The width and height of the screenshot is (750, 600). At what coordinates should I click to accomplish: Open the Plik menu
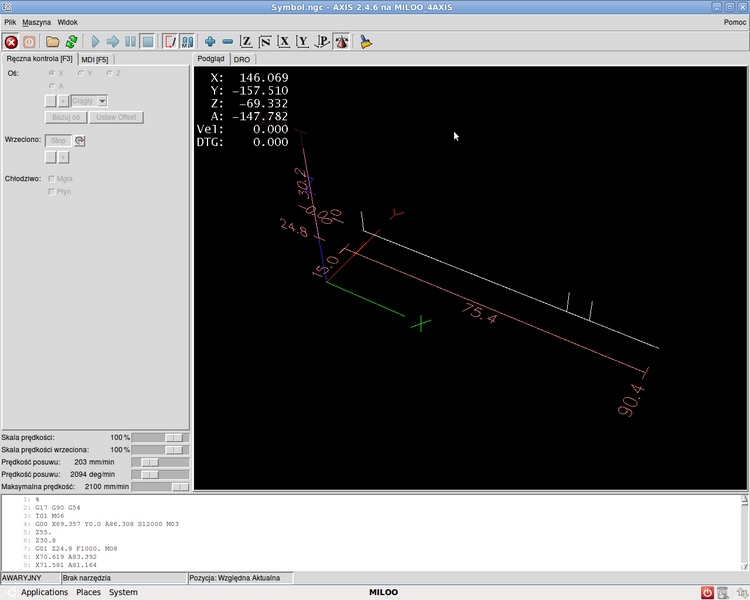point(10,22)
